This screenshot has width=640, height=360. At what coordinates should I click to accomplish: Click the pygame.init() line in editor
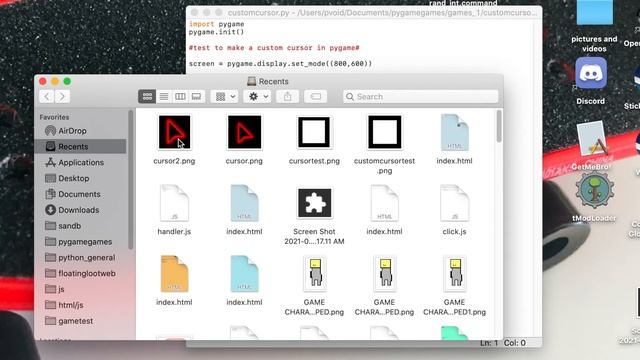pyautogui.click(x=216, y=32)
